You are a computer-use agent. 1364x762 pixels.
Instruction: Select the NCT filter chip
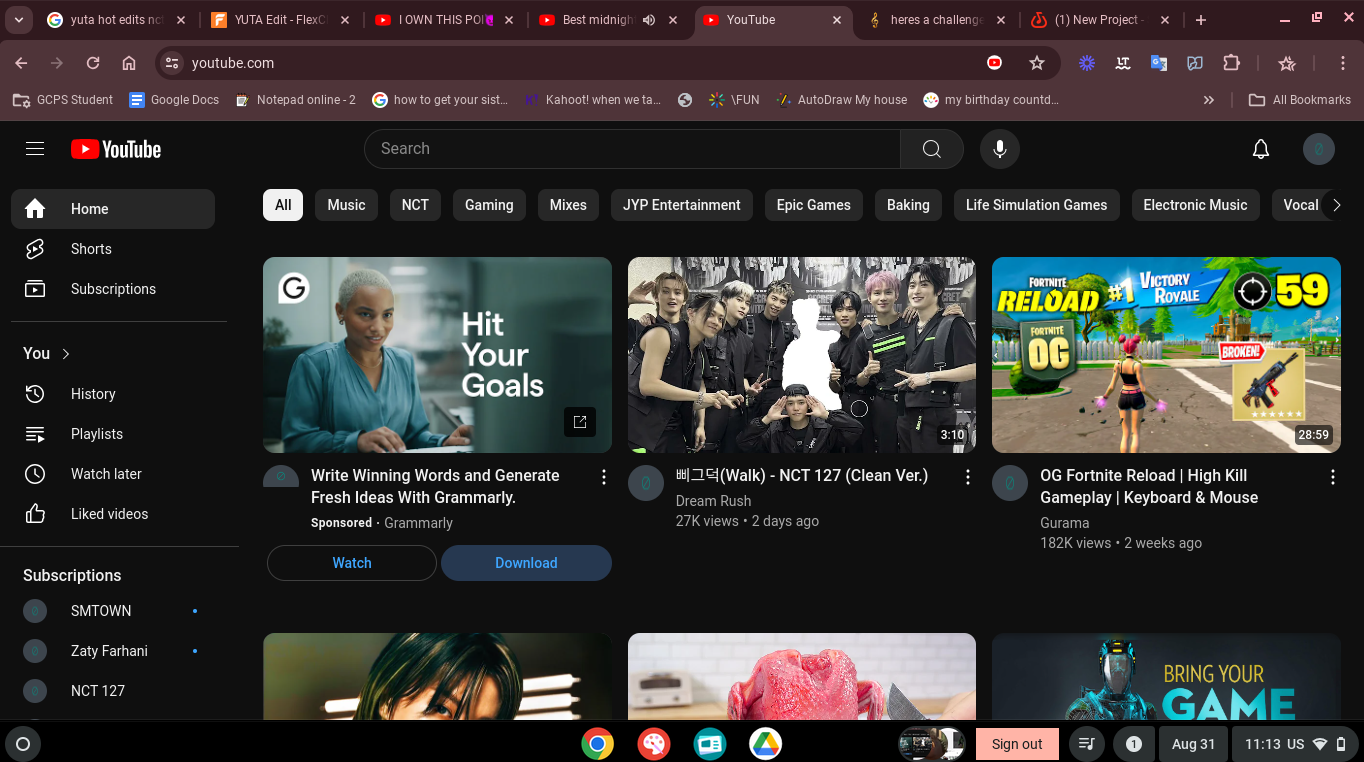click(415, 205)
